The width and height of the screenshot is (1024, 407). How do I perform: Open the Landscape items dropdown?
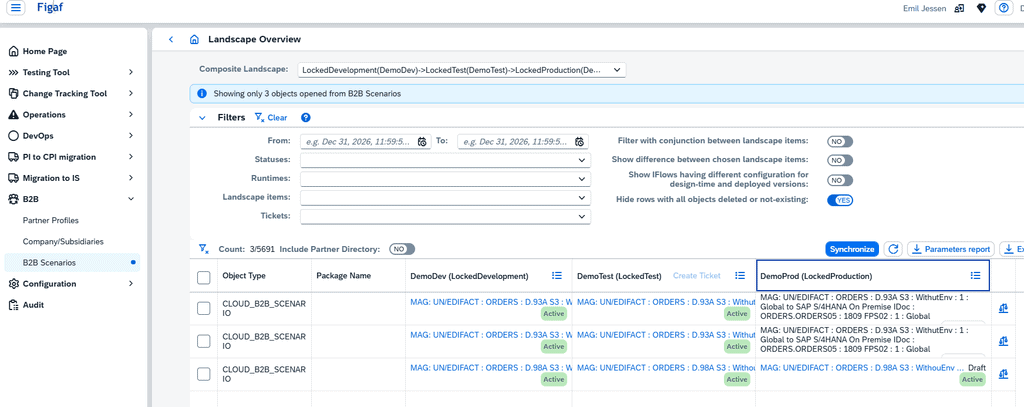point(445,197)
